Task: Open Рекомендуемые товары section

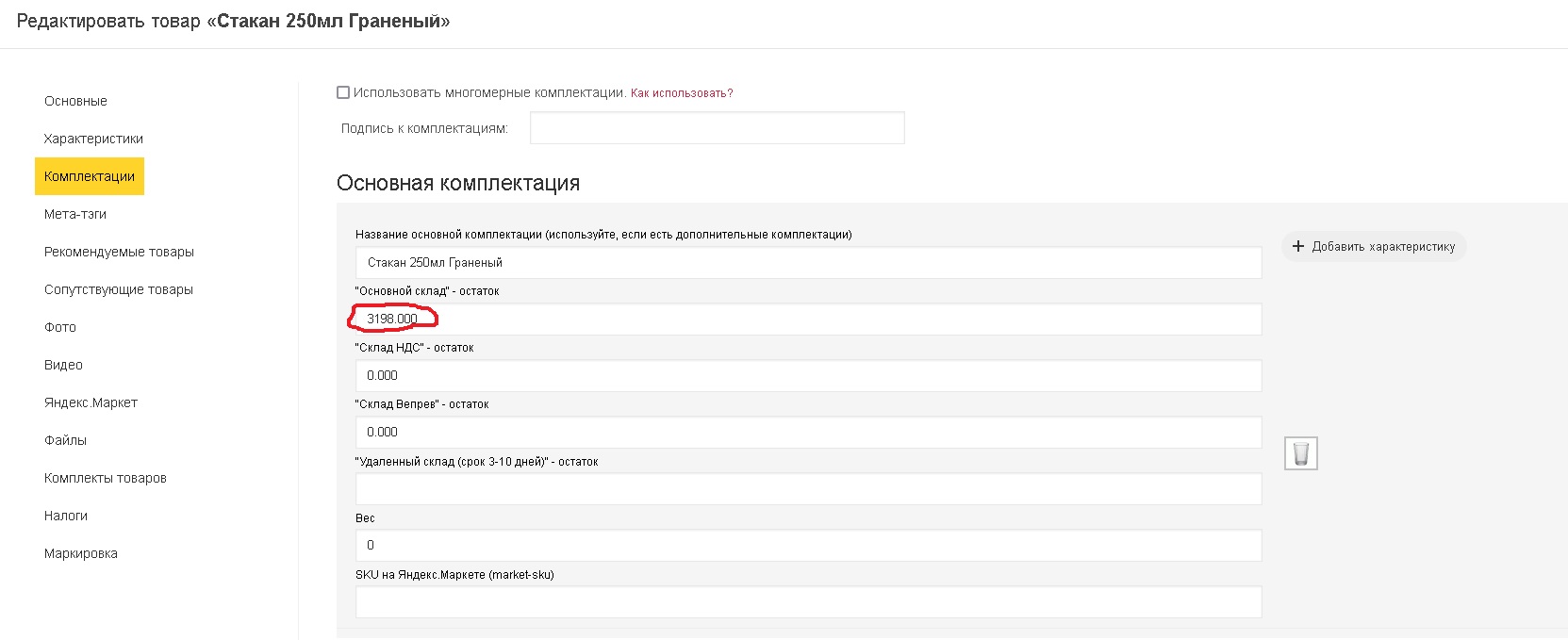Action: point(119,252)
